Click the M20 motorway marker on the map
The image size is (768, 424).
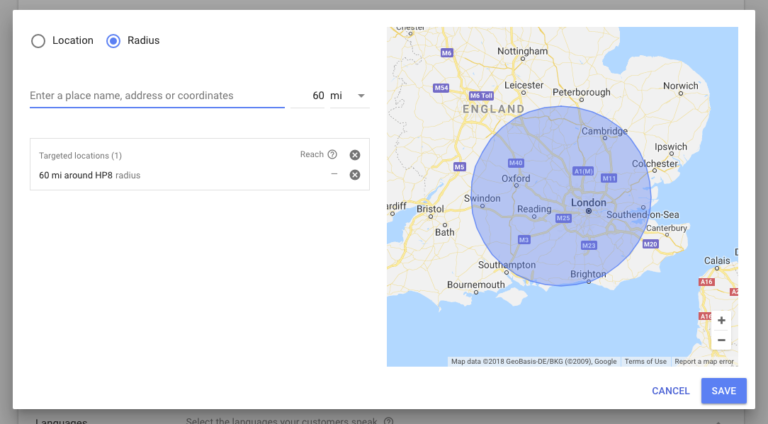point(650,244)
